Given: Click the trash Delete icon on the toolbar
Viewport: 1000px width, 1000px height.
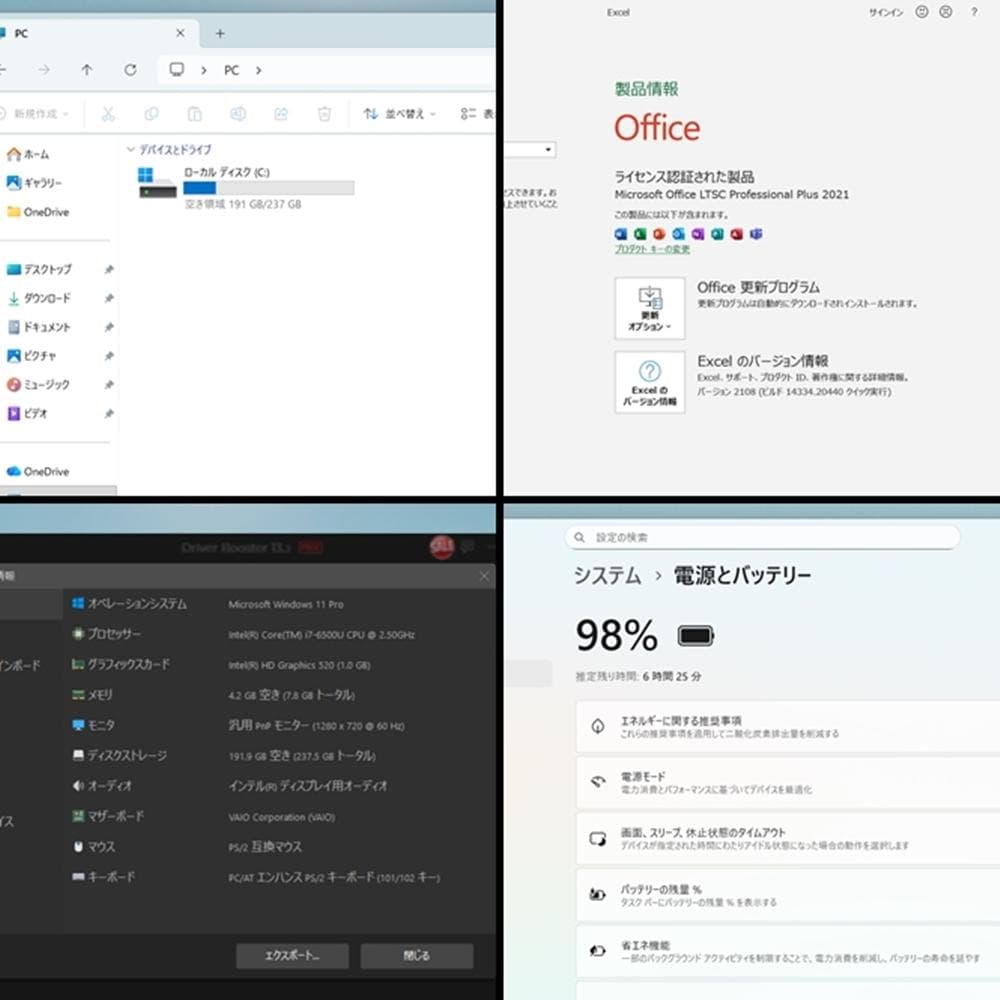Looking at the screenshot, I should pos(323,114).
